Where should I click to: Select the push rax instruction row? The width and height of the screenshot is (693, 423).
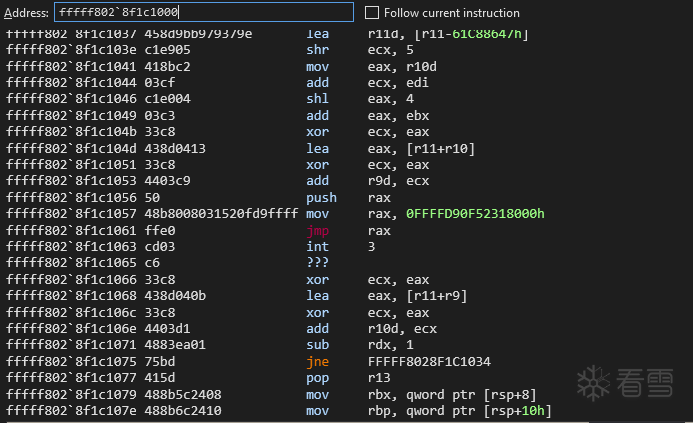click(x=320, y=198)
